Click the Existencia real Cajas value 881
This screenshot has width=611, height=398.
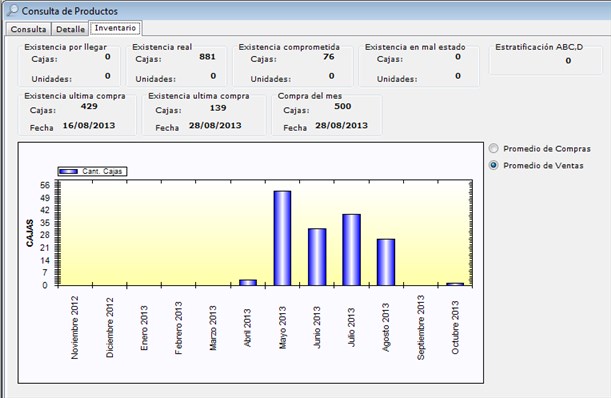coord(207,57)
